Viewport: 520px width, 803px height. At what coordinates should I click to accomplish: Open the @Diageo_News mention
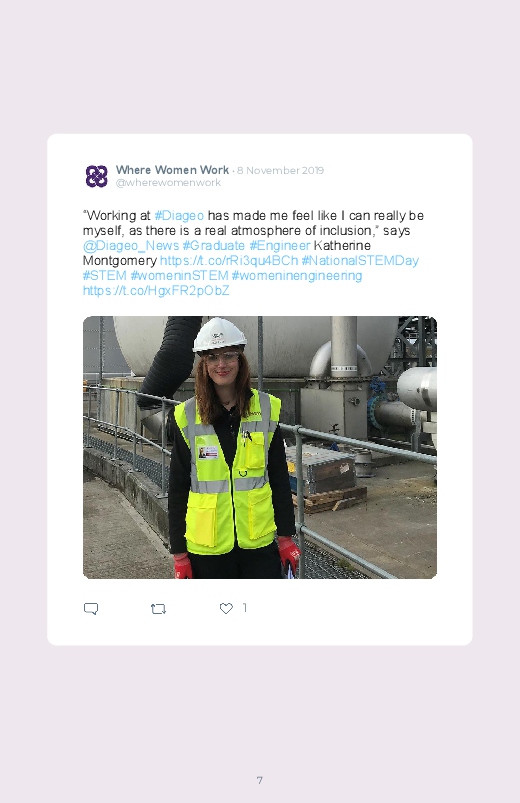coord(131,246)
